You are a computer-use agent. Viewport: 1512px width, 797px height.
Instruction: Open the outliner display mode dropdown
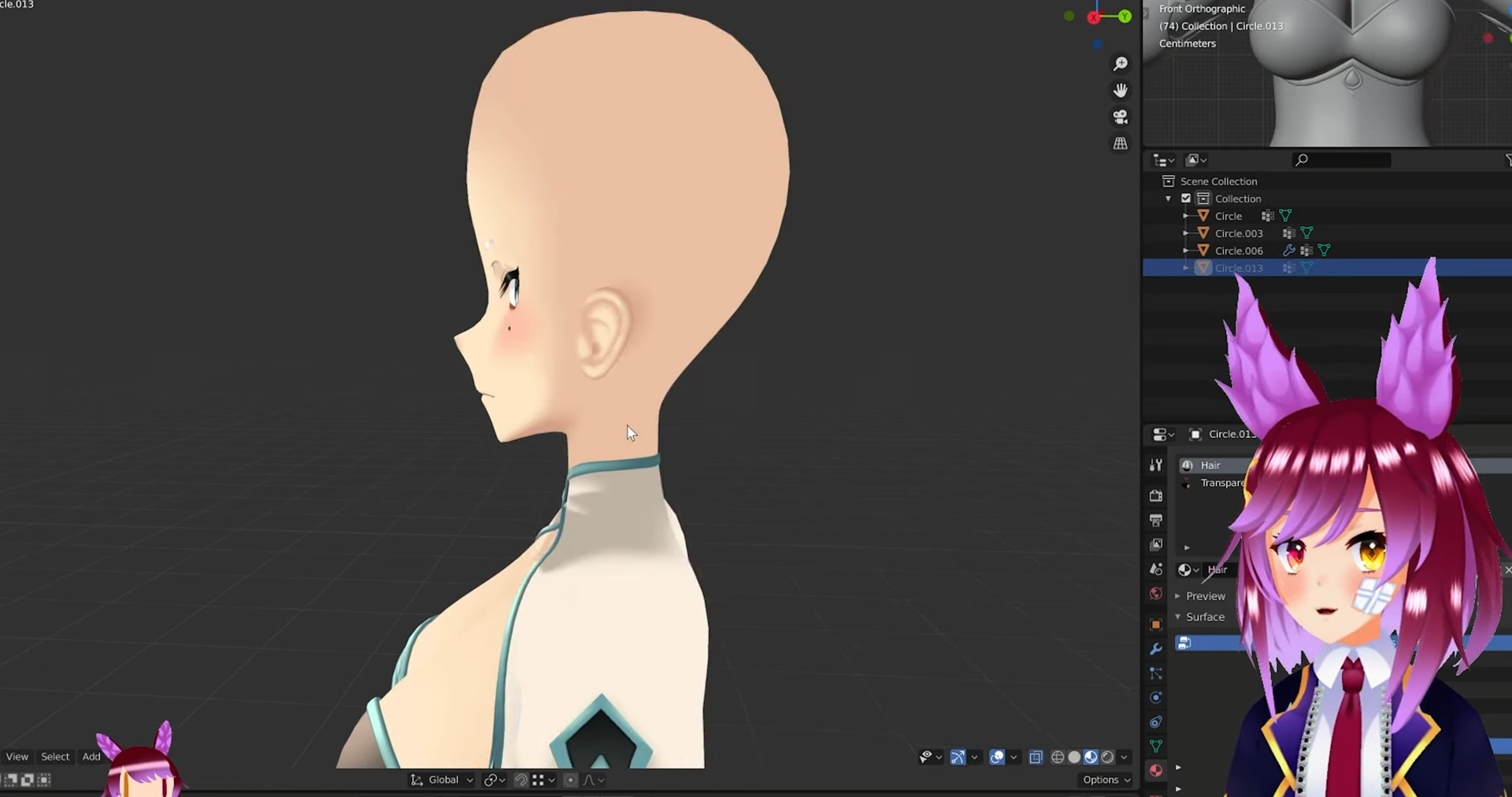[x=1197, y=160]
